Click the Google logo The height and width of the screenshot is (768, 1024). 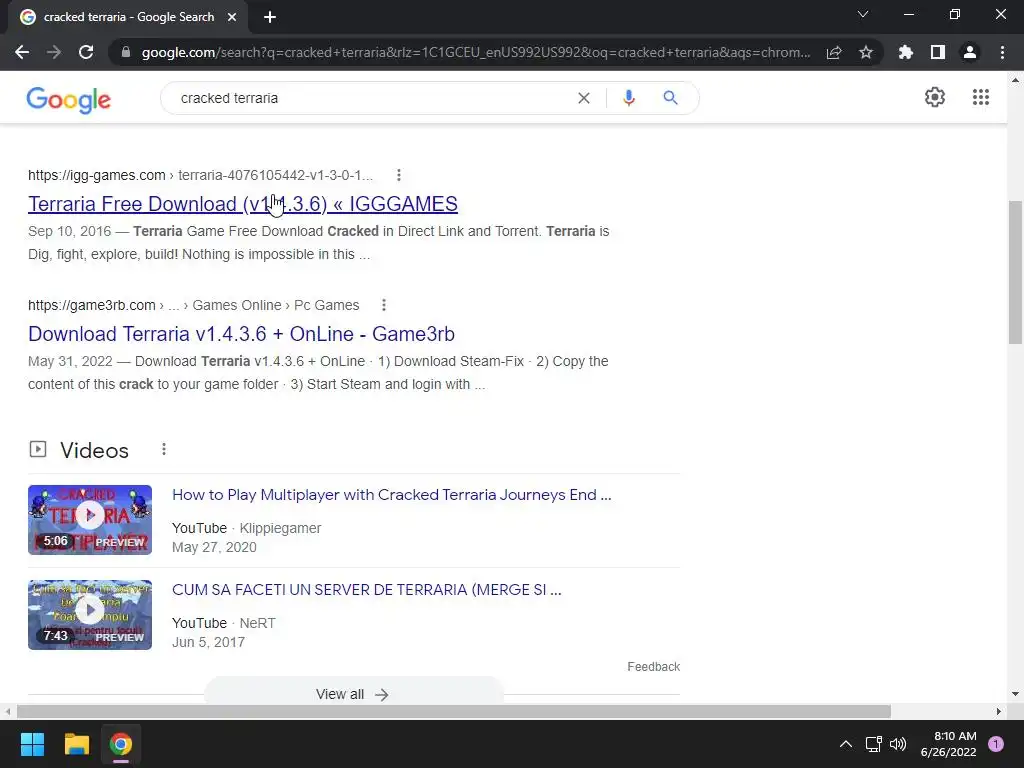[69, 99]
